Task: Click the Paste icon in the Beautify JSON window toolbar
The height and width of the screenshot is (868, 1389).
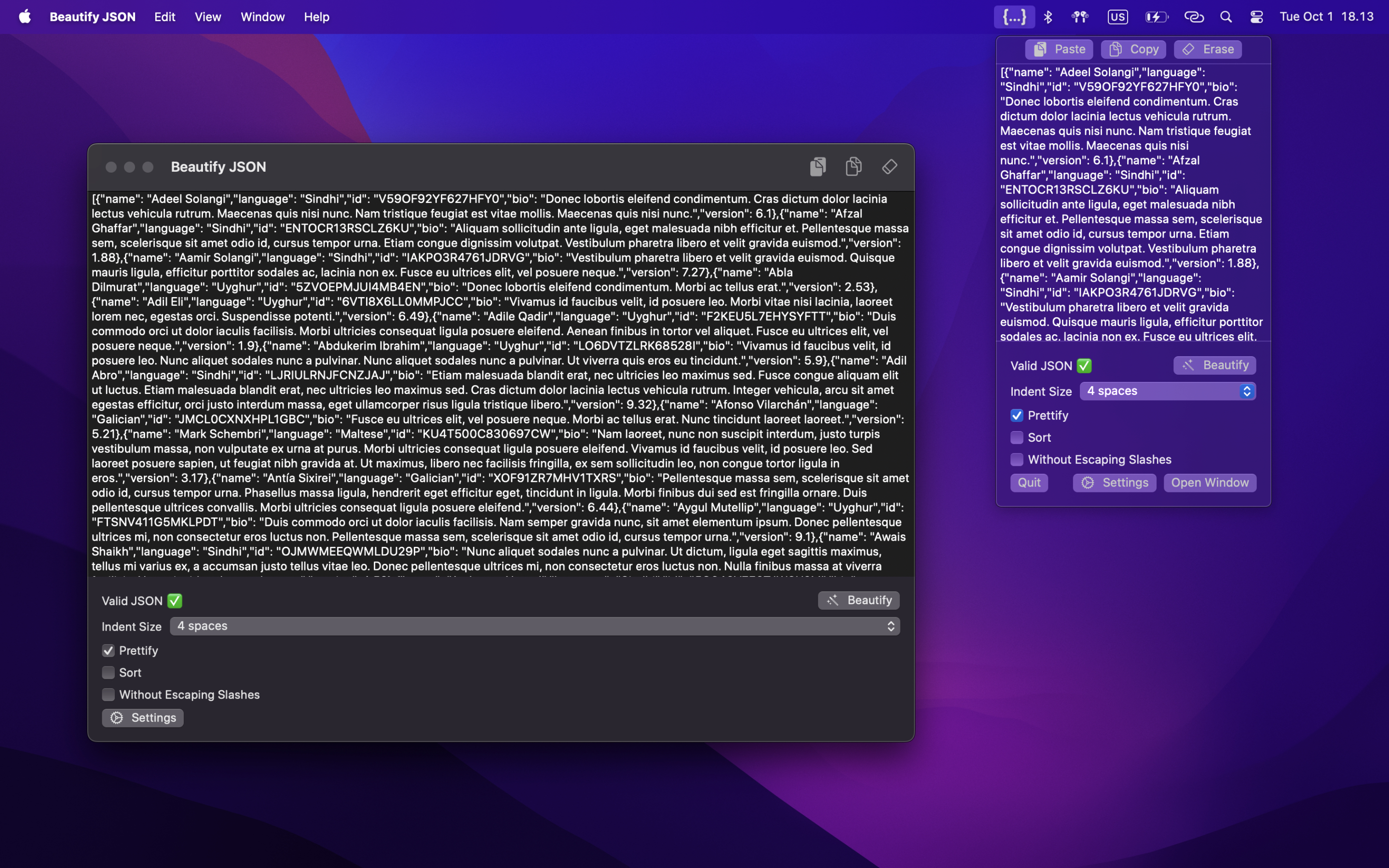Action: click(817, 166)
